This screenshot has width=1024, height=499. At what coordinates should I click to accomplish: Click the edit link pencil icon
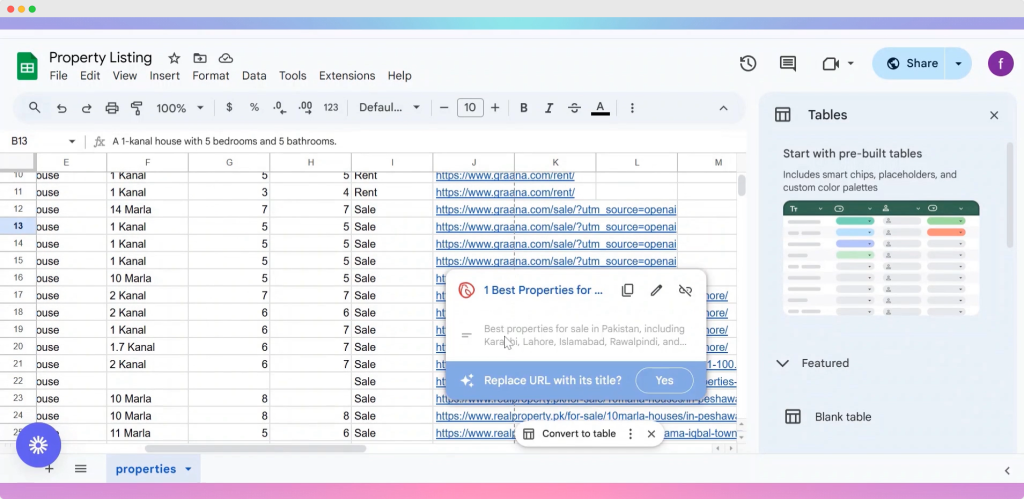pos(656,290)
